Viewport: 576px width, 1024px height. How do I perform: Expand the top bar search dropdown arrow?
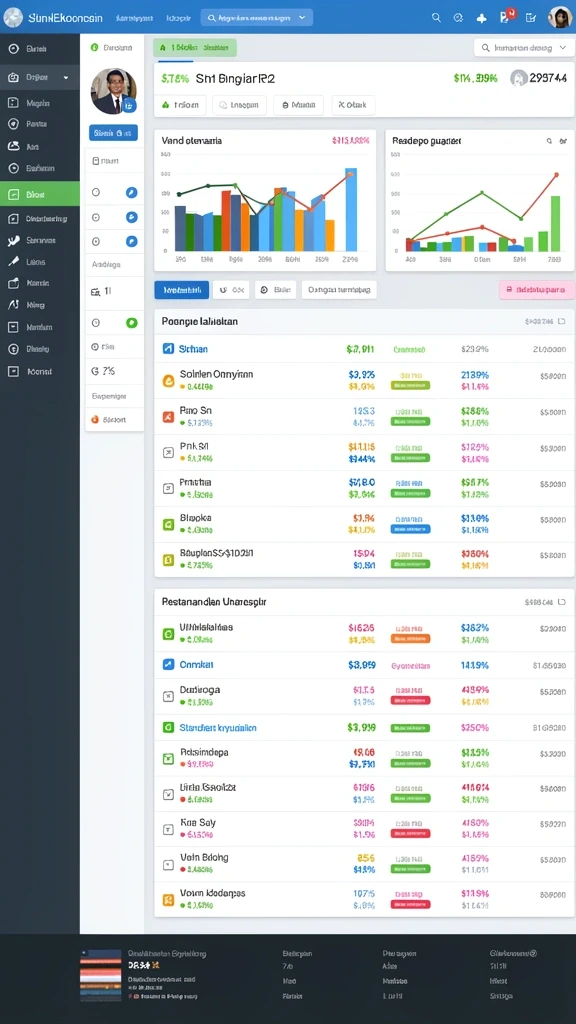[302, 18]
